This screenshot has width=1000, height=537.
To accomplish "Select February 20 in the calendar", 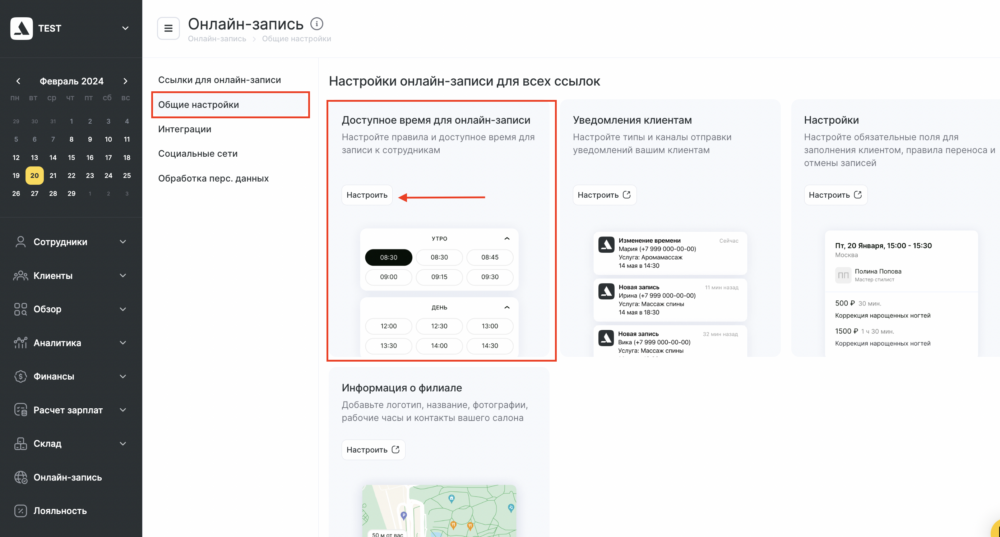I will tap(34, 175).
